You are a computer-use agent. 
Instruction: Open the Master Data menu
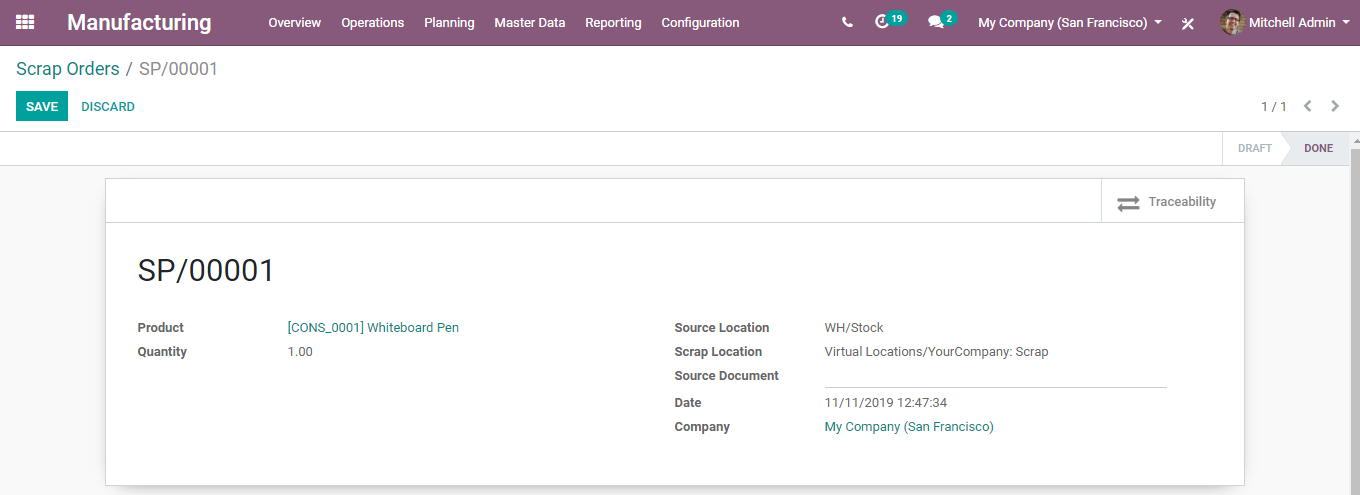tap(530, 22)
